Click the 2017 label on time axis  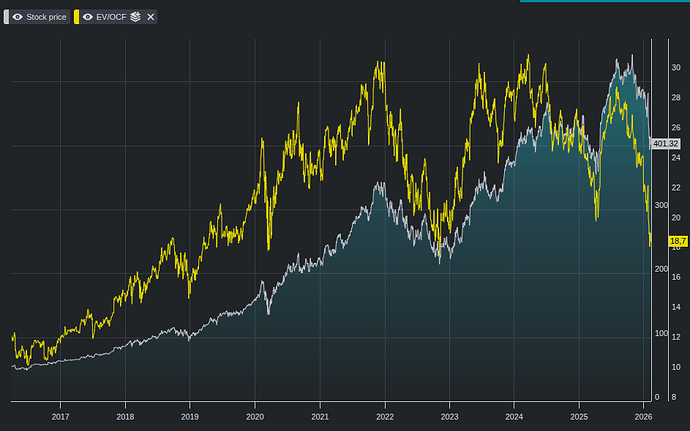point(60,417)
